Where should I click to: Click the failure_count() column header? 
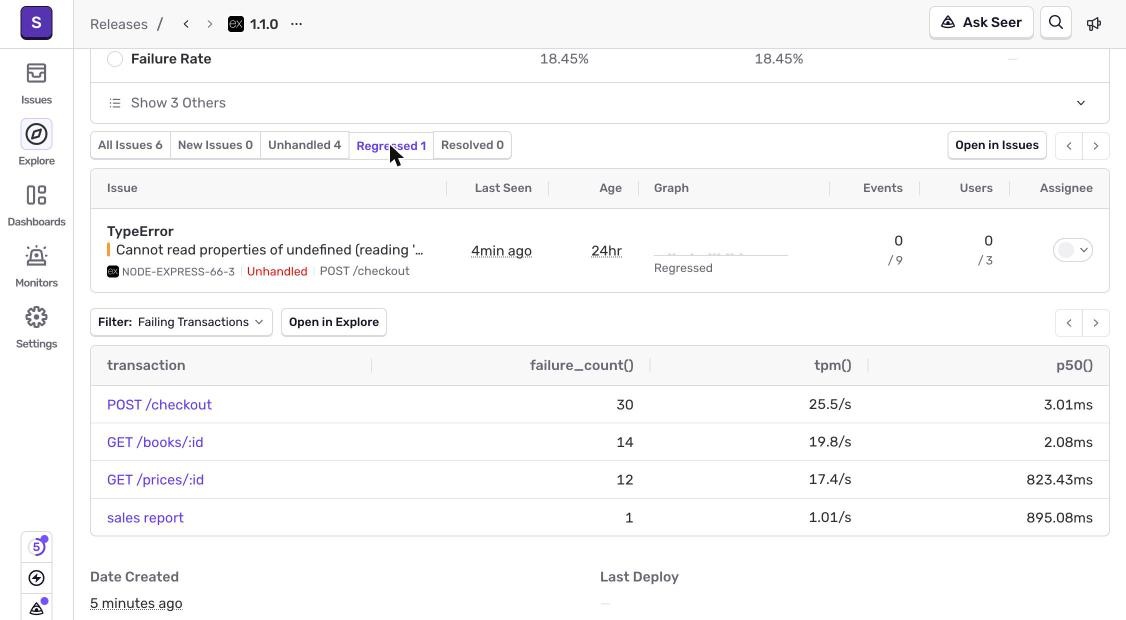(582, 365)
